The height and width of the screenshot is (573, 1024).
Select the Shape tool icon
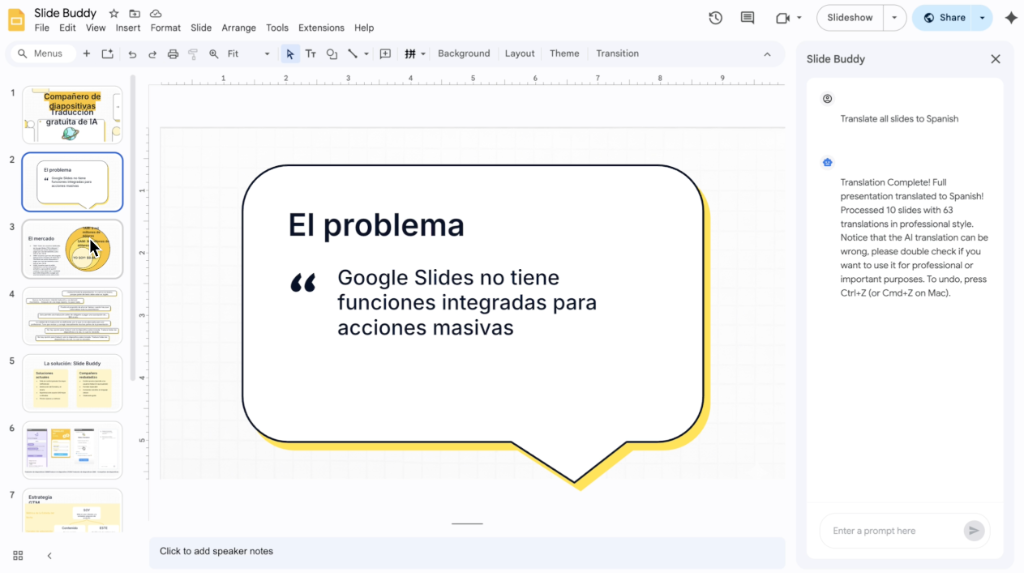(332, 54)
